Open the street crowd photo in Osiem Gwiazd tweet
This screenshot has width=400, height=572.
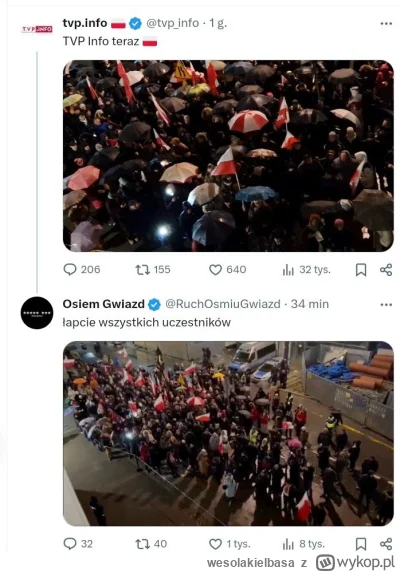228,433
